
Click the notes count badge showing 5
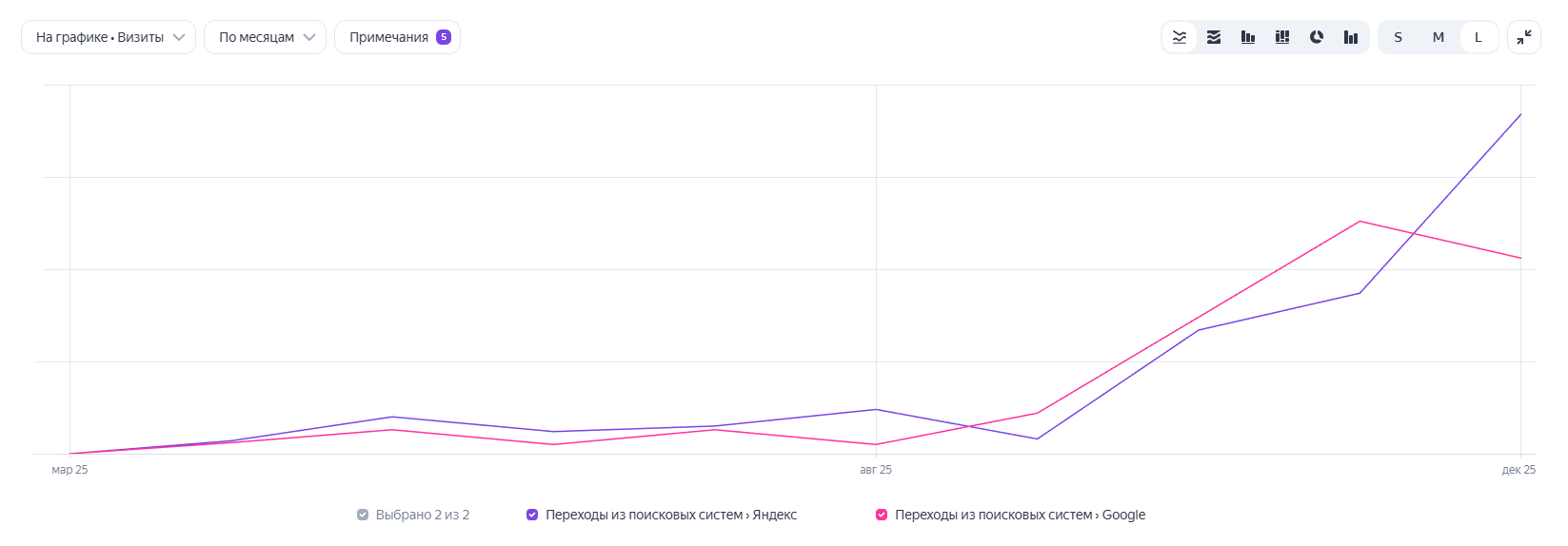click(444, 37)
